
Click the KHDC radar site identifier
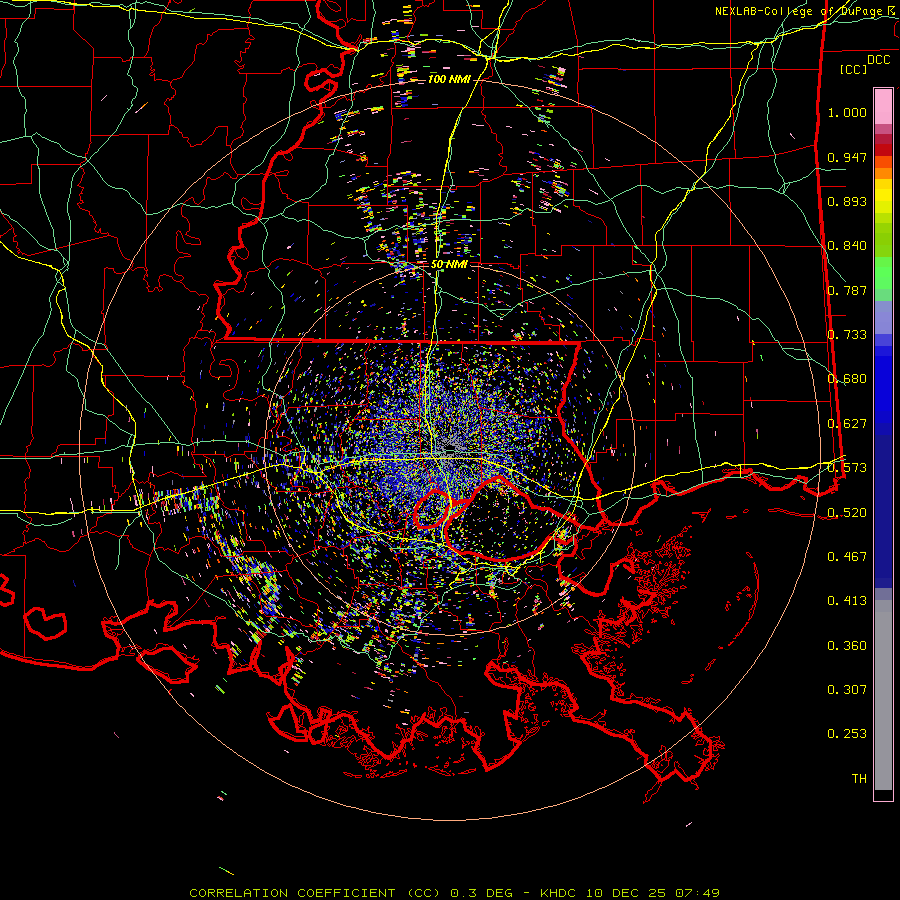pyautogui.click(x=560, y=893)
